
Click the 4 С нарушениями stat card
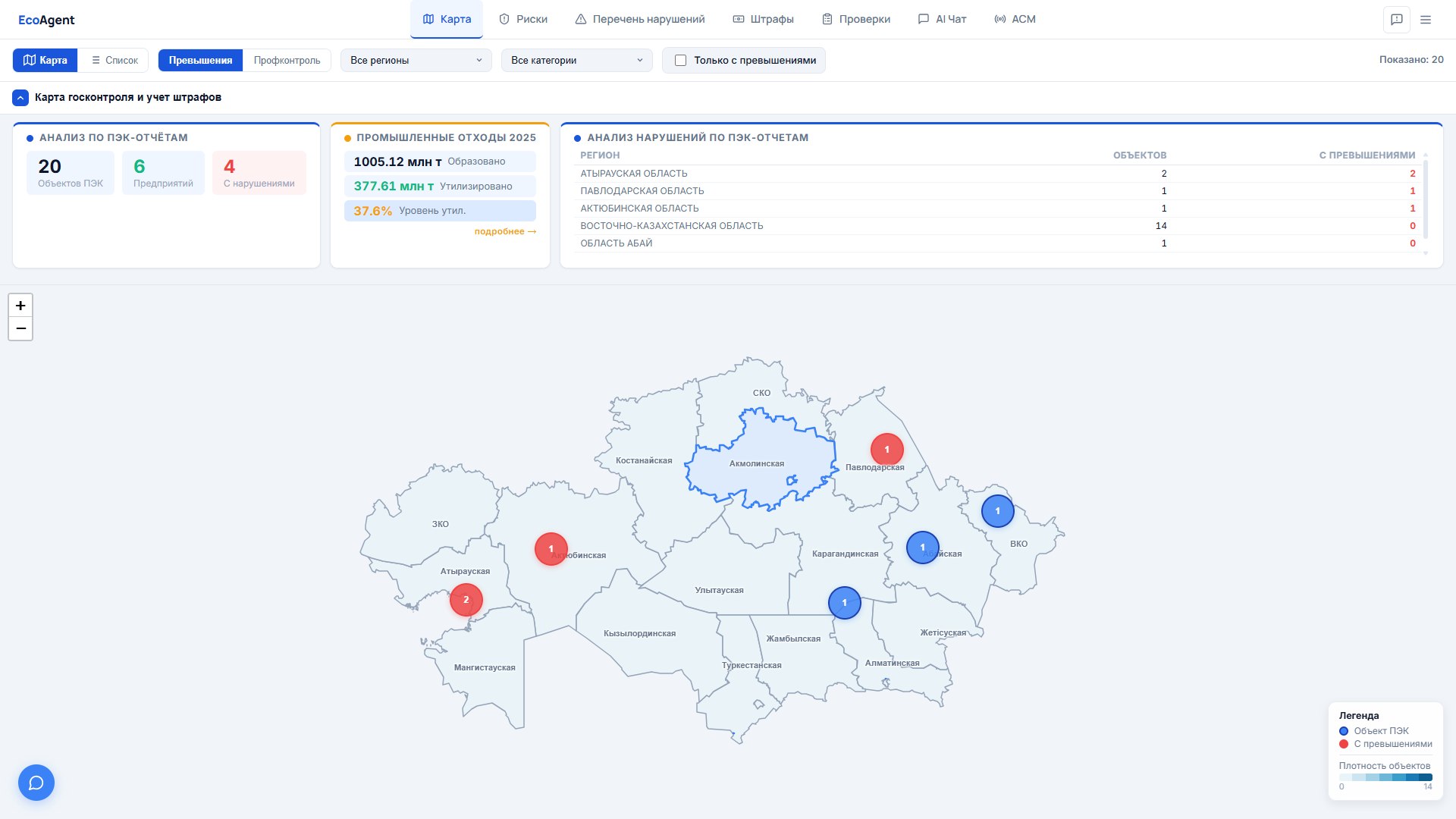point(259,173)
